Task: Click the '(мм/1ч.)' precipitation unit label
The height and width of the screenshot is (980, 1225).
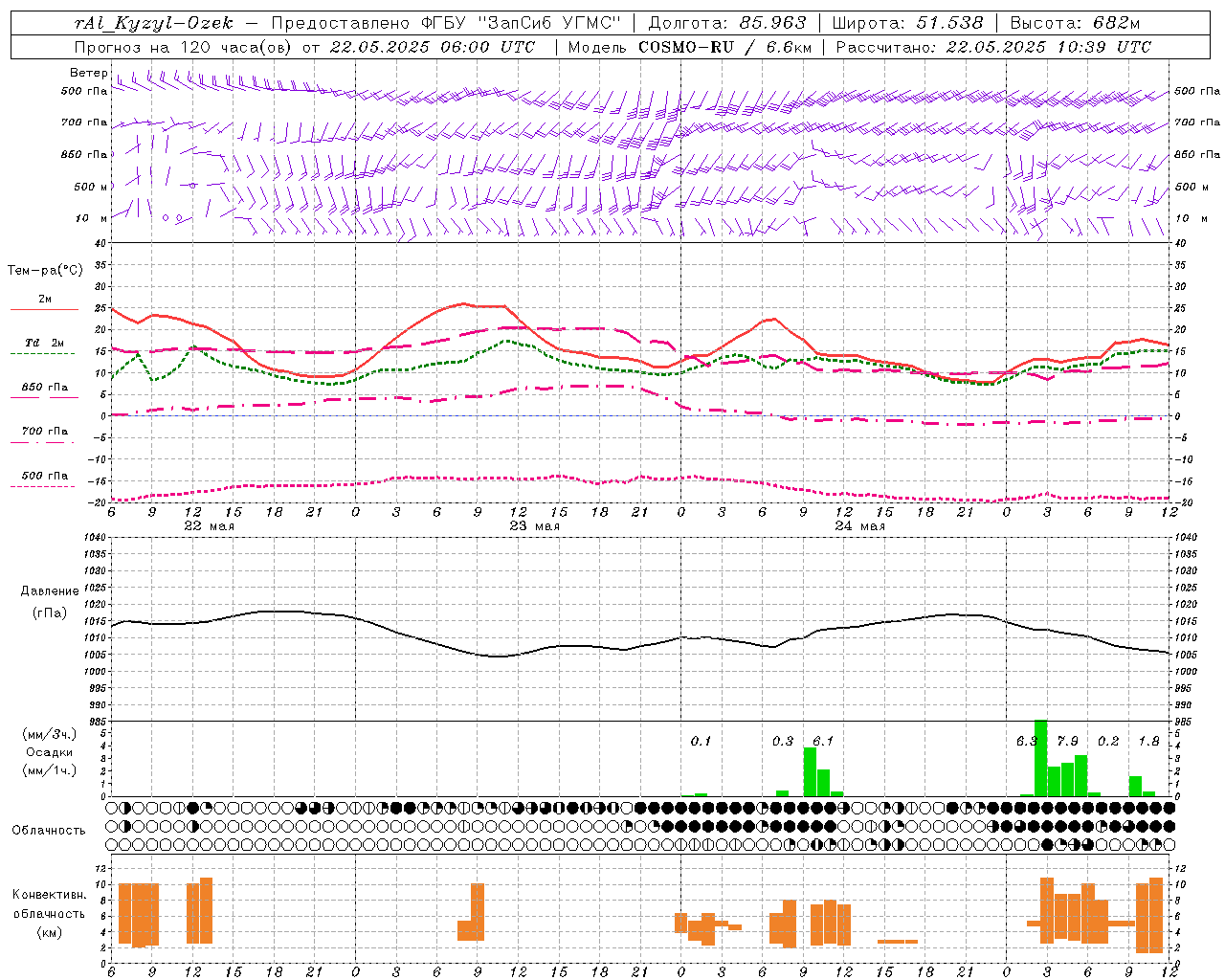Action: [50, 770]
